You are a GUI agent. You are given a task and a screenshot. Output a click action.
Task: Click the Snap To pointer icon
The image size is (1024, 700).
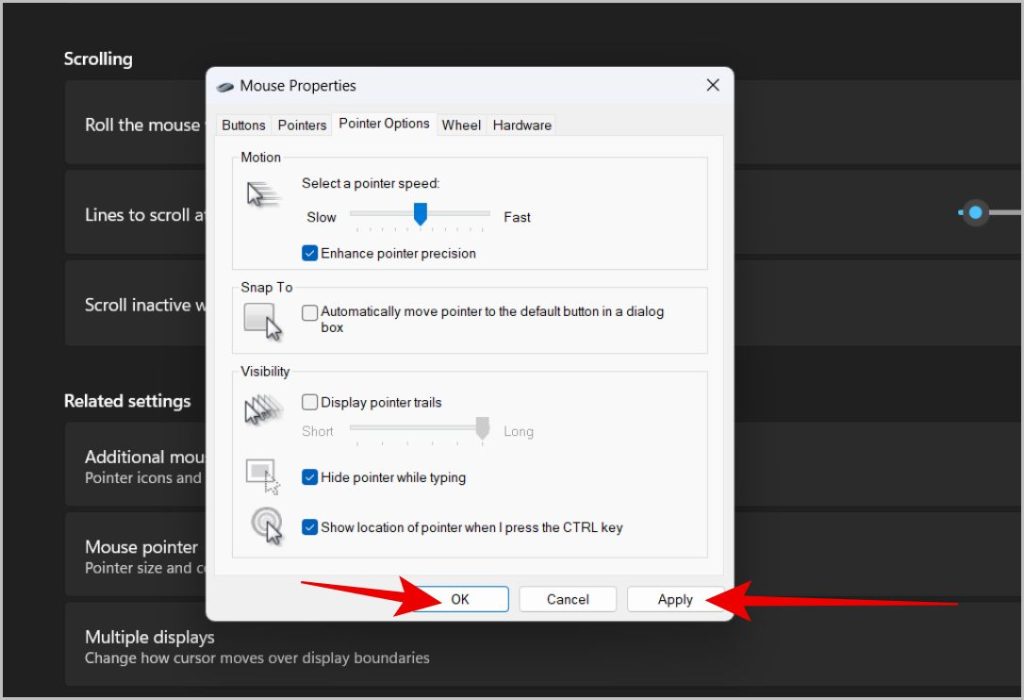point(263,321)
